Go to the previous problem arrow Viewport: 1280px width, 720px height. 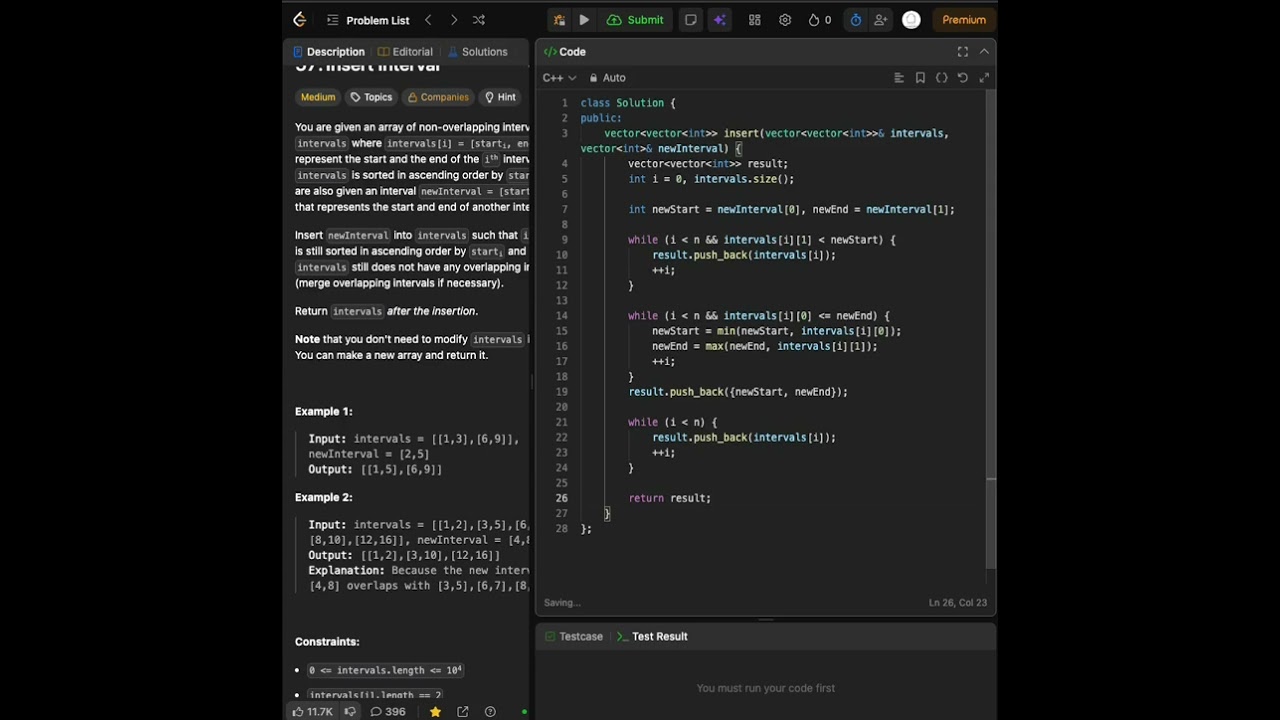(x=428, y=20)
